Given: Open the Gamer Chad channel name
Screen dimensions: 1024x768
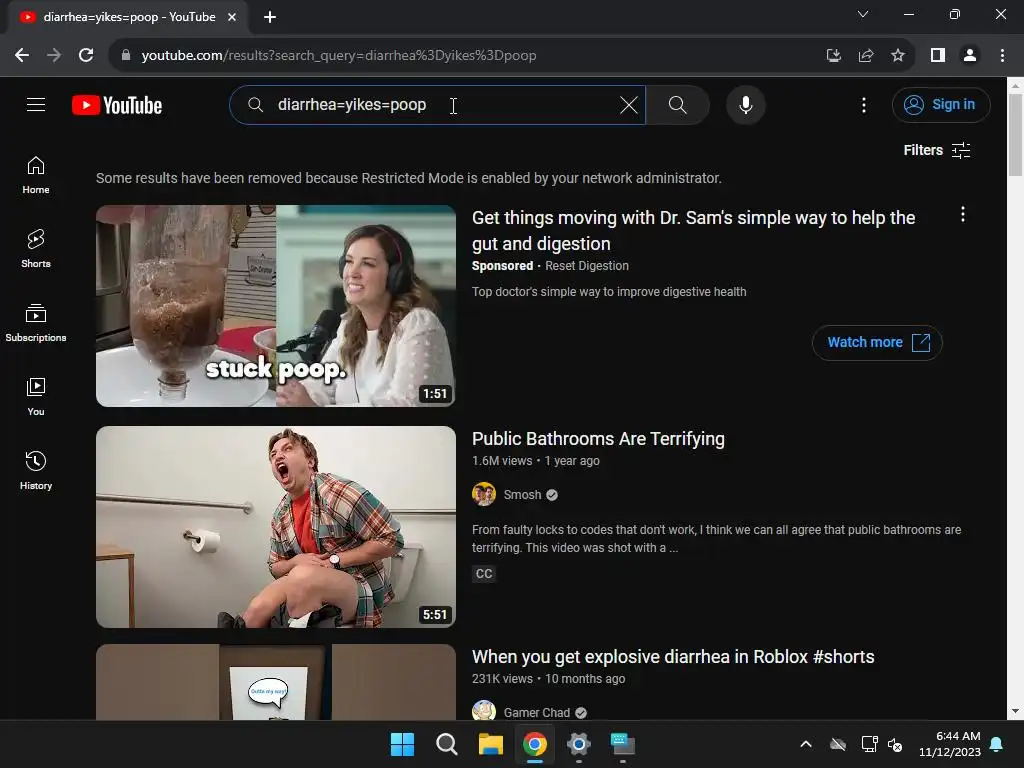Looking at the screenshot, I should click(536, 712).
